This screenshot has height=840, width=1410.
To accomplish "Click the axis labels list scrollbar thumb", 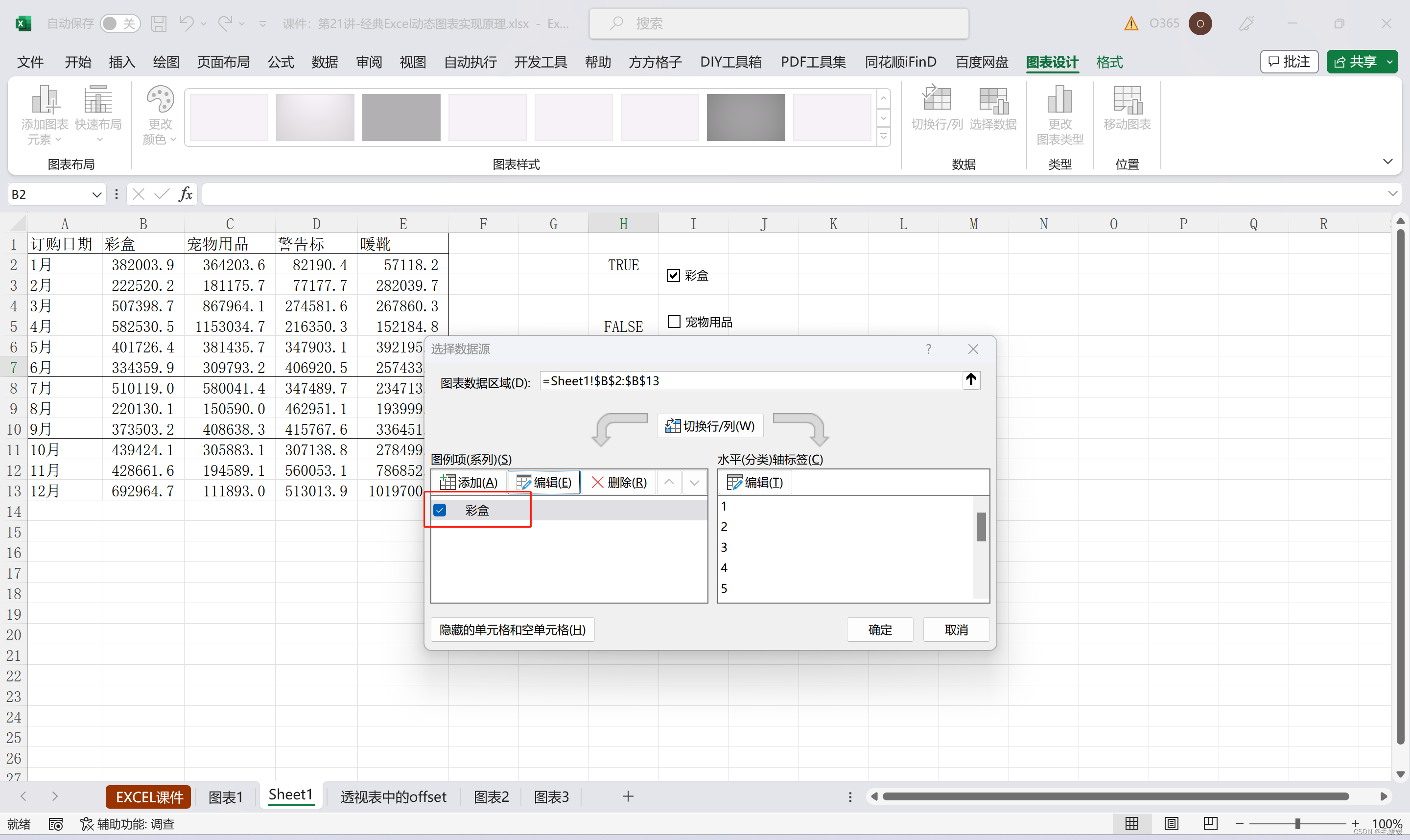I will click(x=981, y=526).
